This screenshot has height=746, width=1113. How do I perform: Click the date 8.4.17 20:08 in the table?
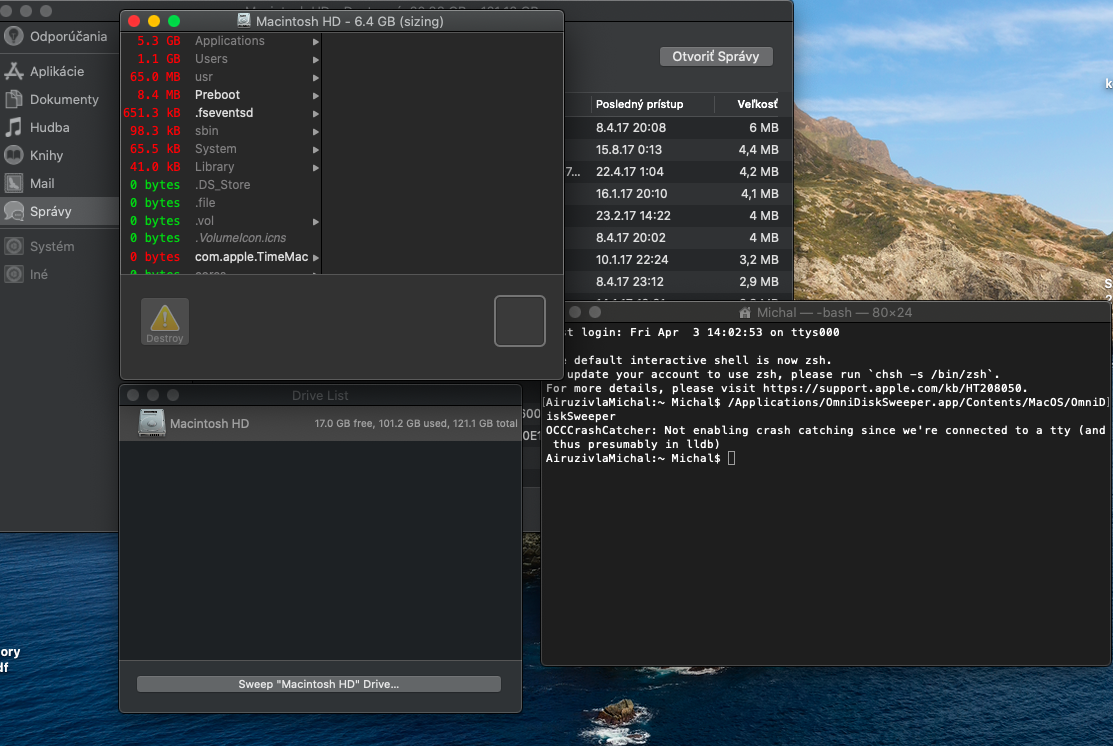[x=630, y=128]
